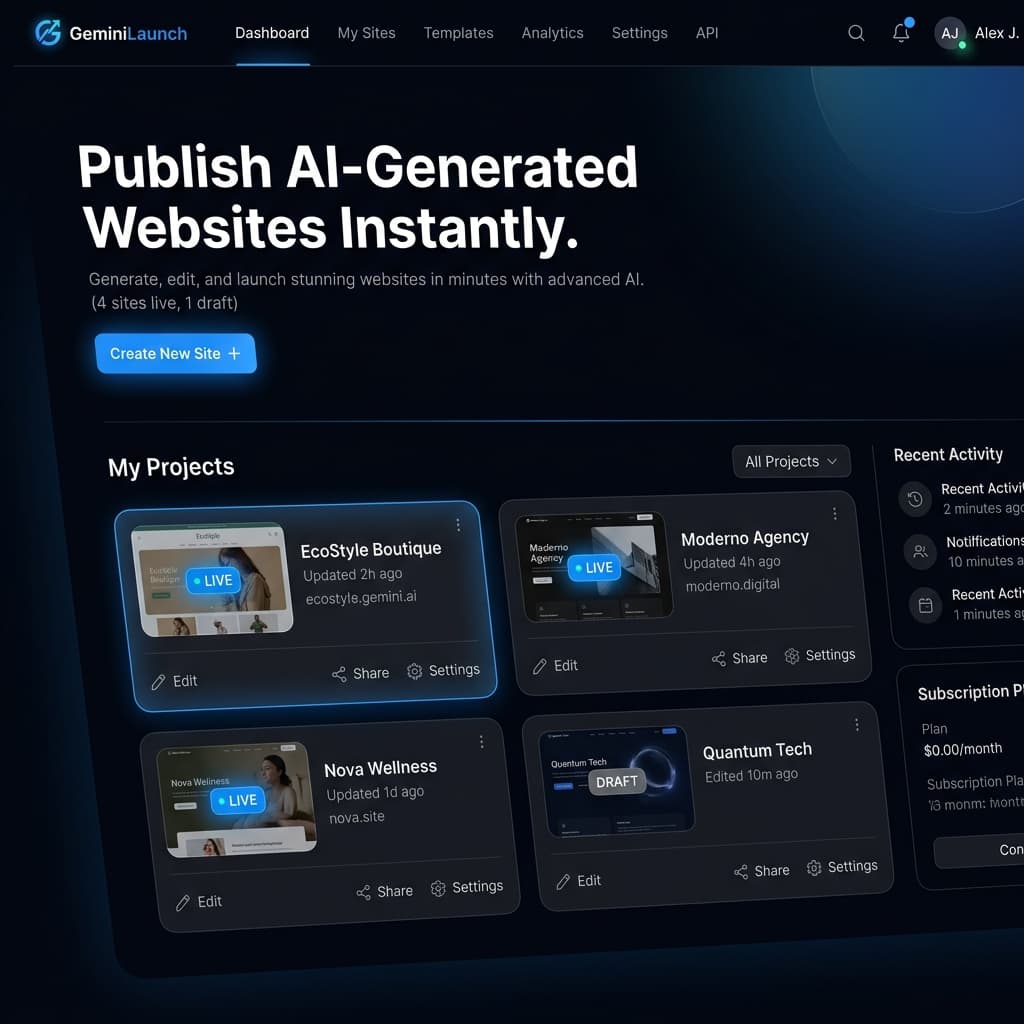This screenshot has height=1024, width=1024.
Task: Open the three-dot menu on EcoStyle Boutique card
Action: pos(459,524)
